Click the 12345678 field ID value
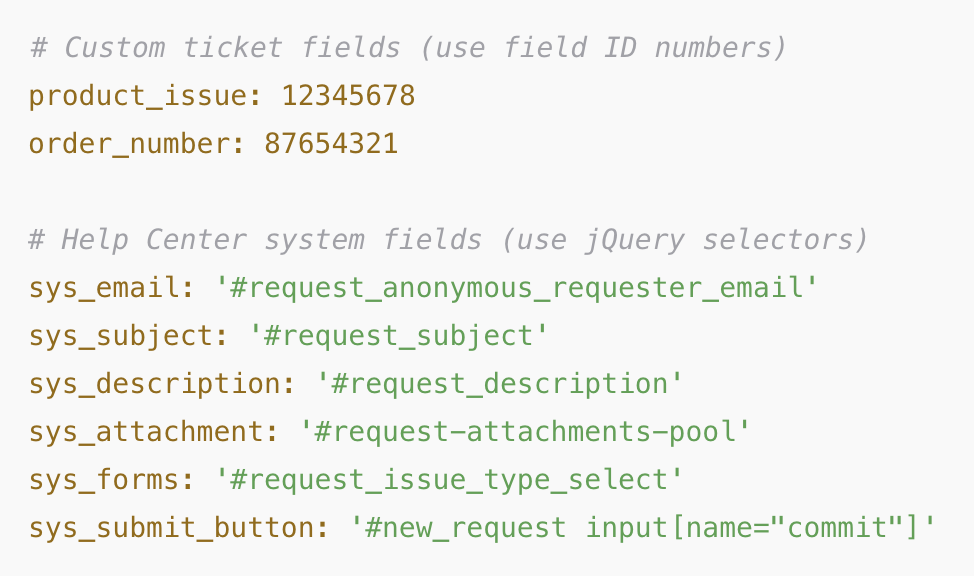This screenshot has height=576, width=974. (x=348, y=96)
